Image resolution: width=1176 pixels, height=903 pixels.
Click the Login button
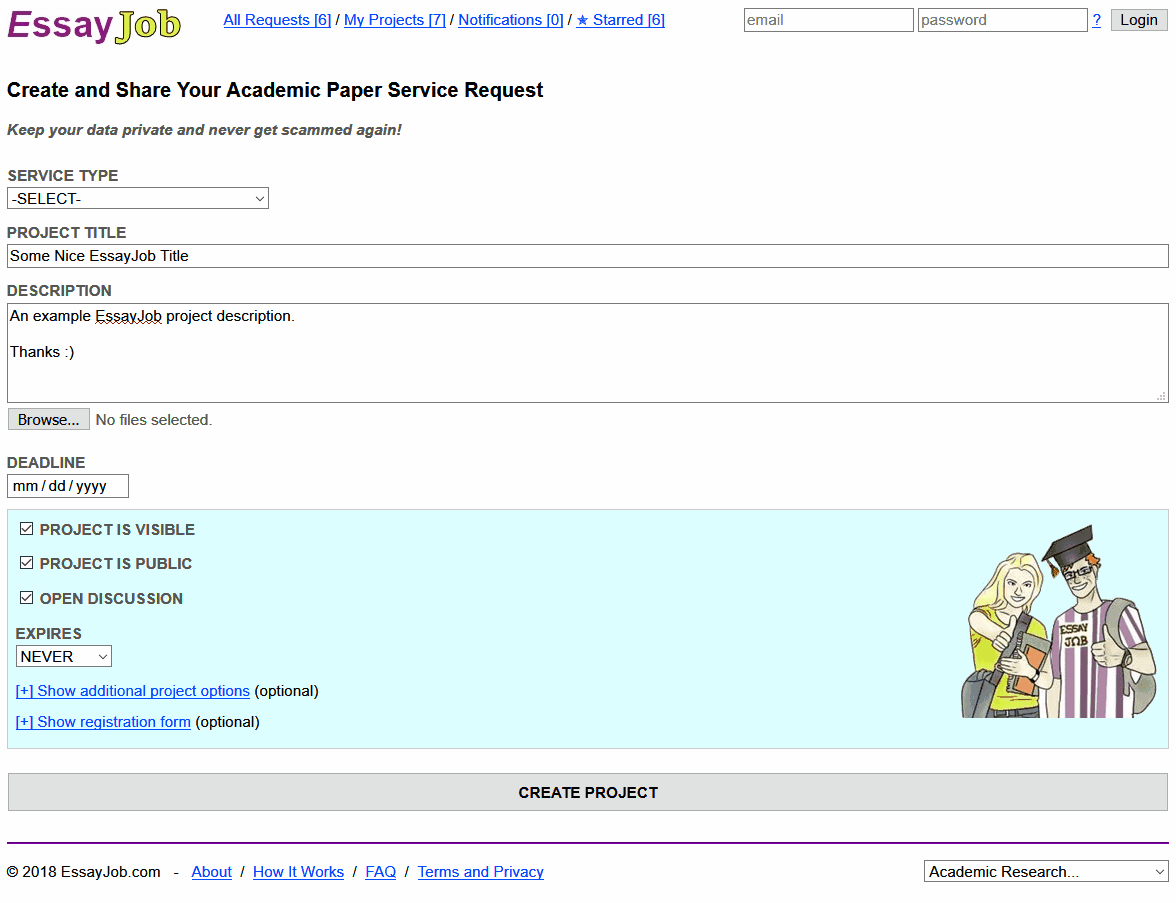point(1138,20)
